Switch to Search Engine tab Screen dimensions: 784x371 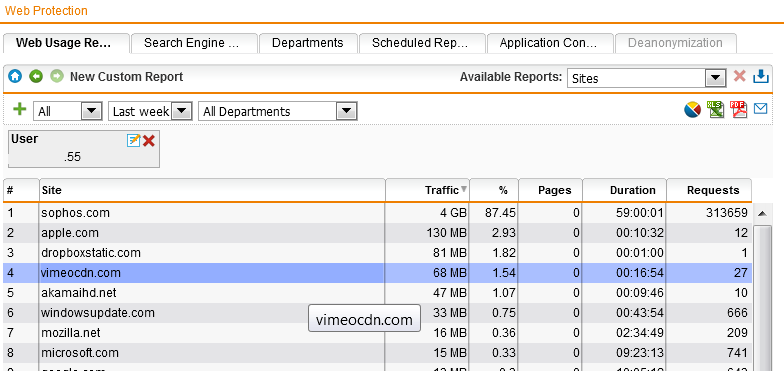tap(194, 43)
